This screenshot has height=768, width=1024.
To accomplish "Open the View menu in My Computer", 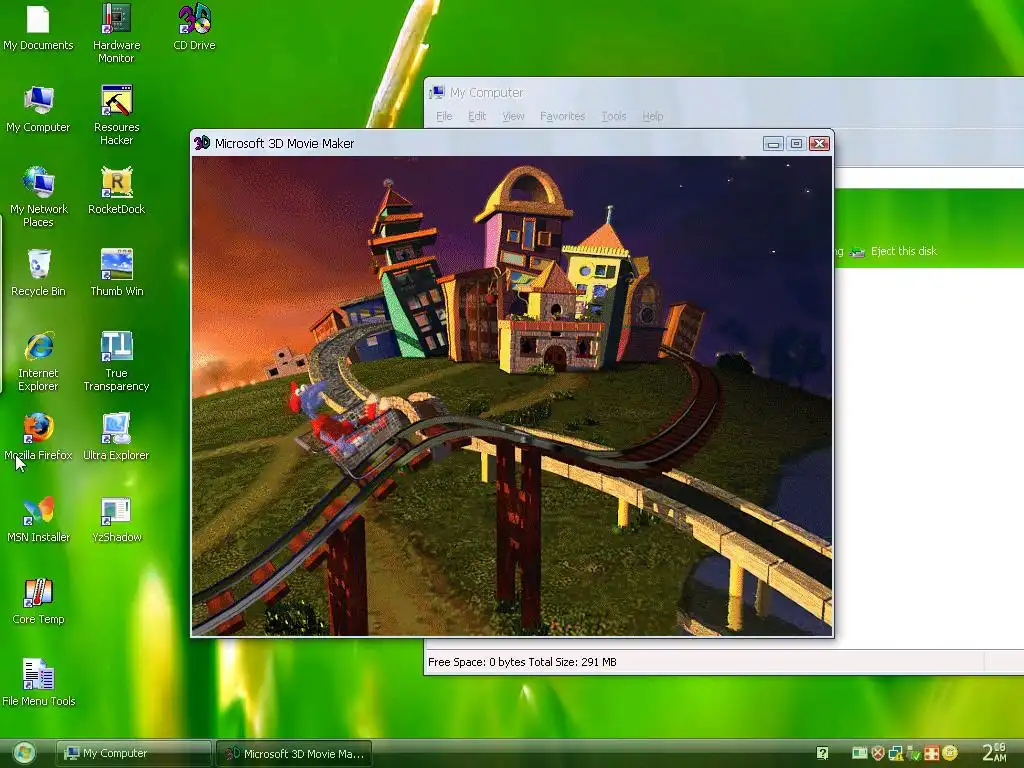I will (x=513, y=116).
